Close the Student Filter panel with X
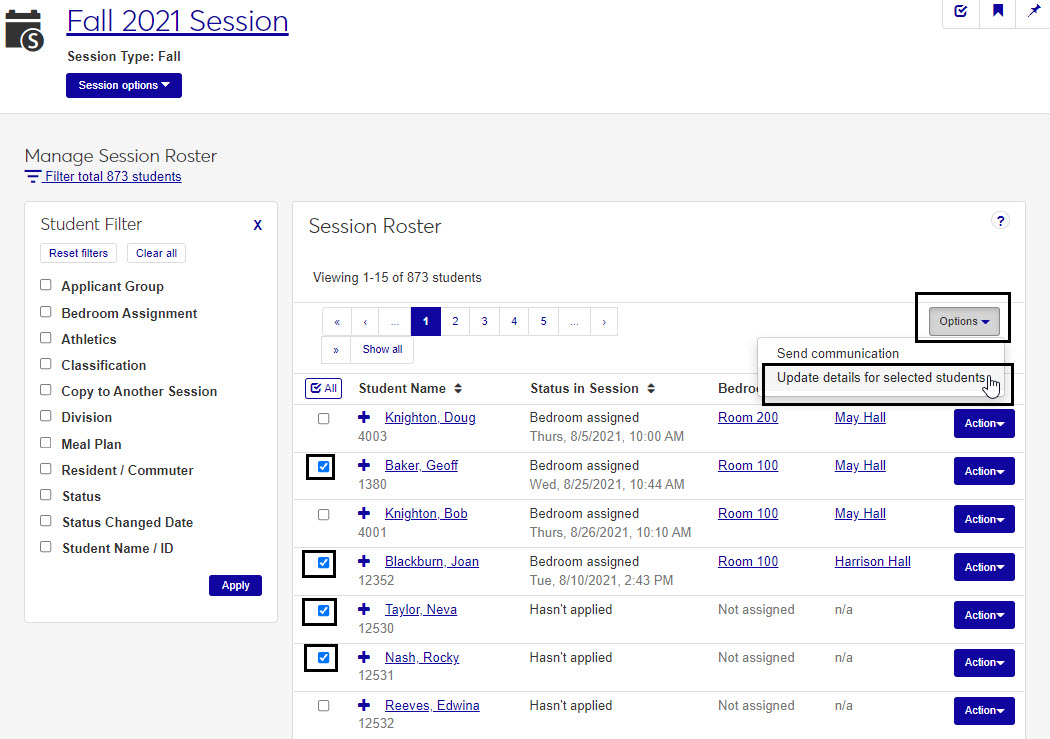 [257, 225]
